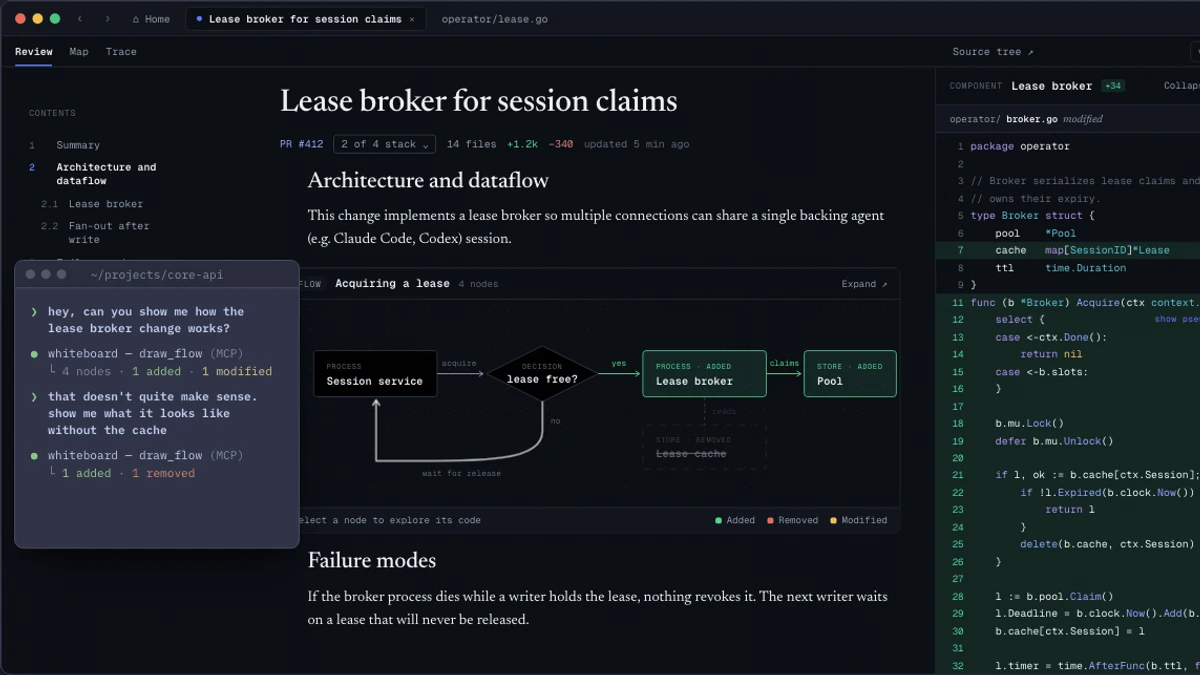1200x675 pixels.
Task: Go forward using the right arrow
Action: click(x=107, y=19)
